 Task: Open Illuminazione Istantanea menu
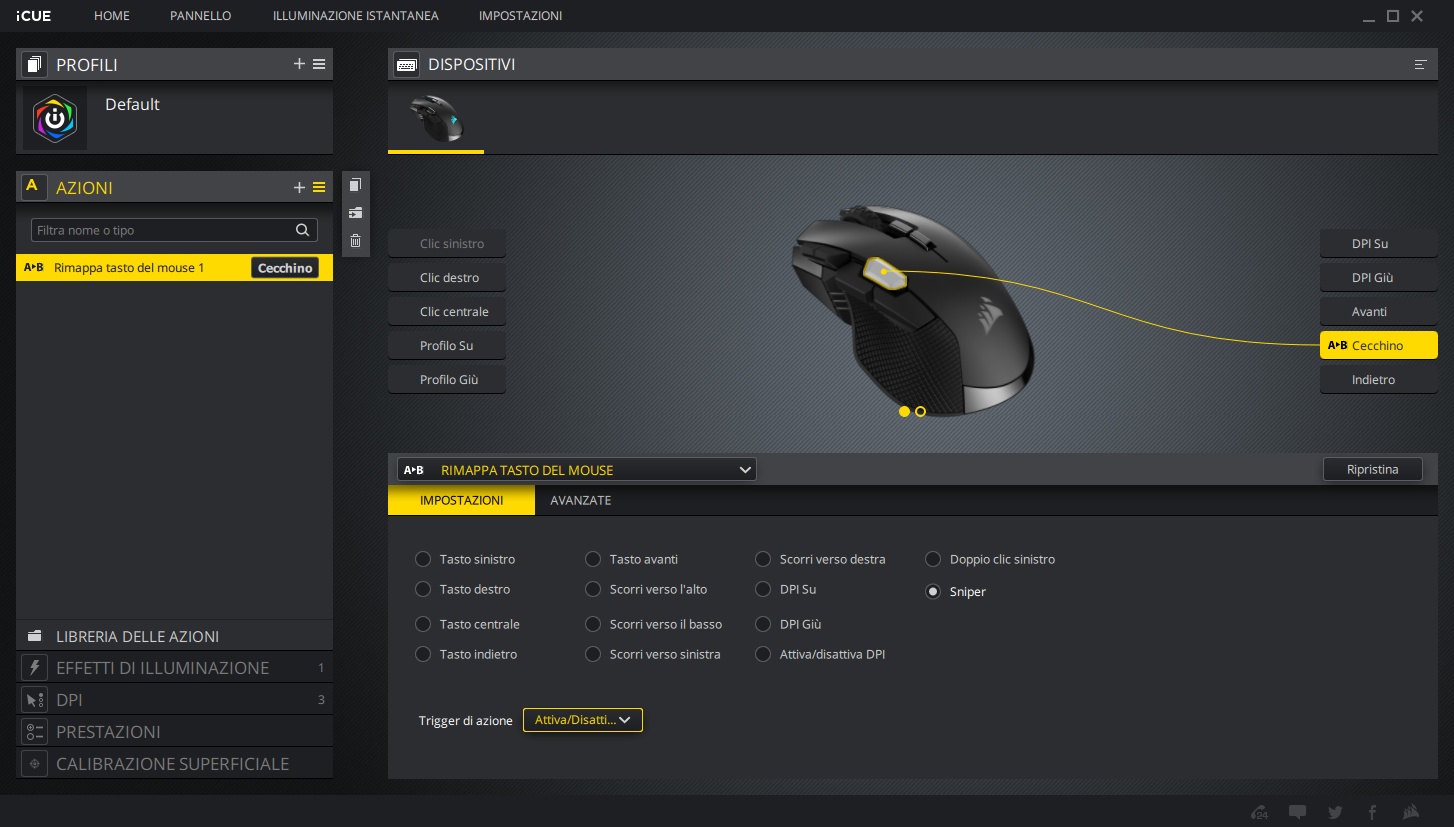[x=355, y=16]
